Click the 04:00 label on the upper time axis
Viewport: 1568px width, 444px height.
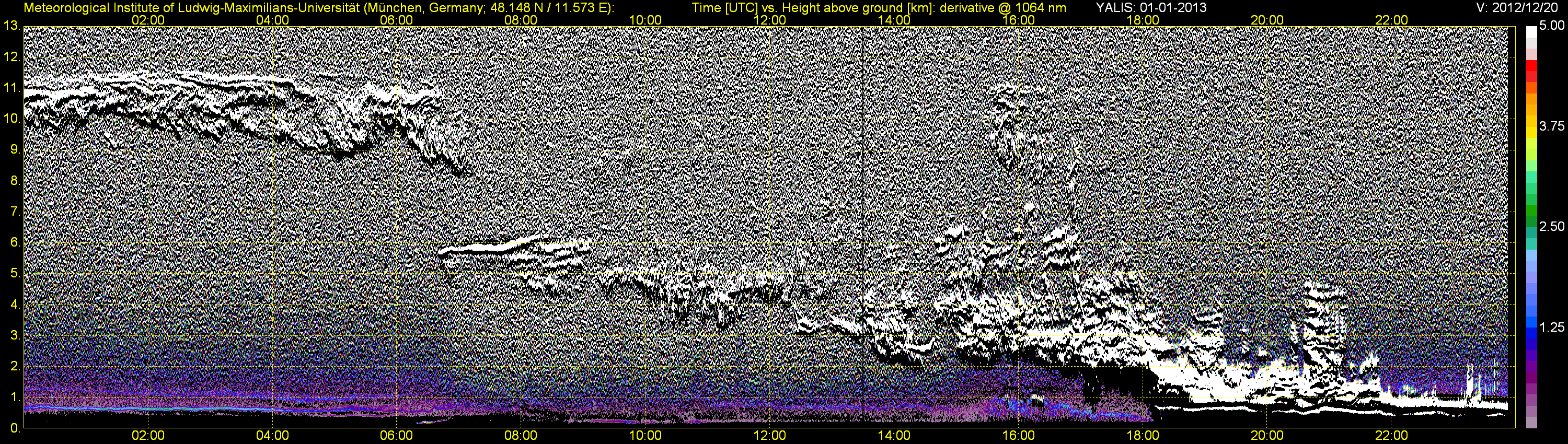point(273,20)
